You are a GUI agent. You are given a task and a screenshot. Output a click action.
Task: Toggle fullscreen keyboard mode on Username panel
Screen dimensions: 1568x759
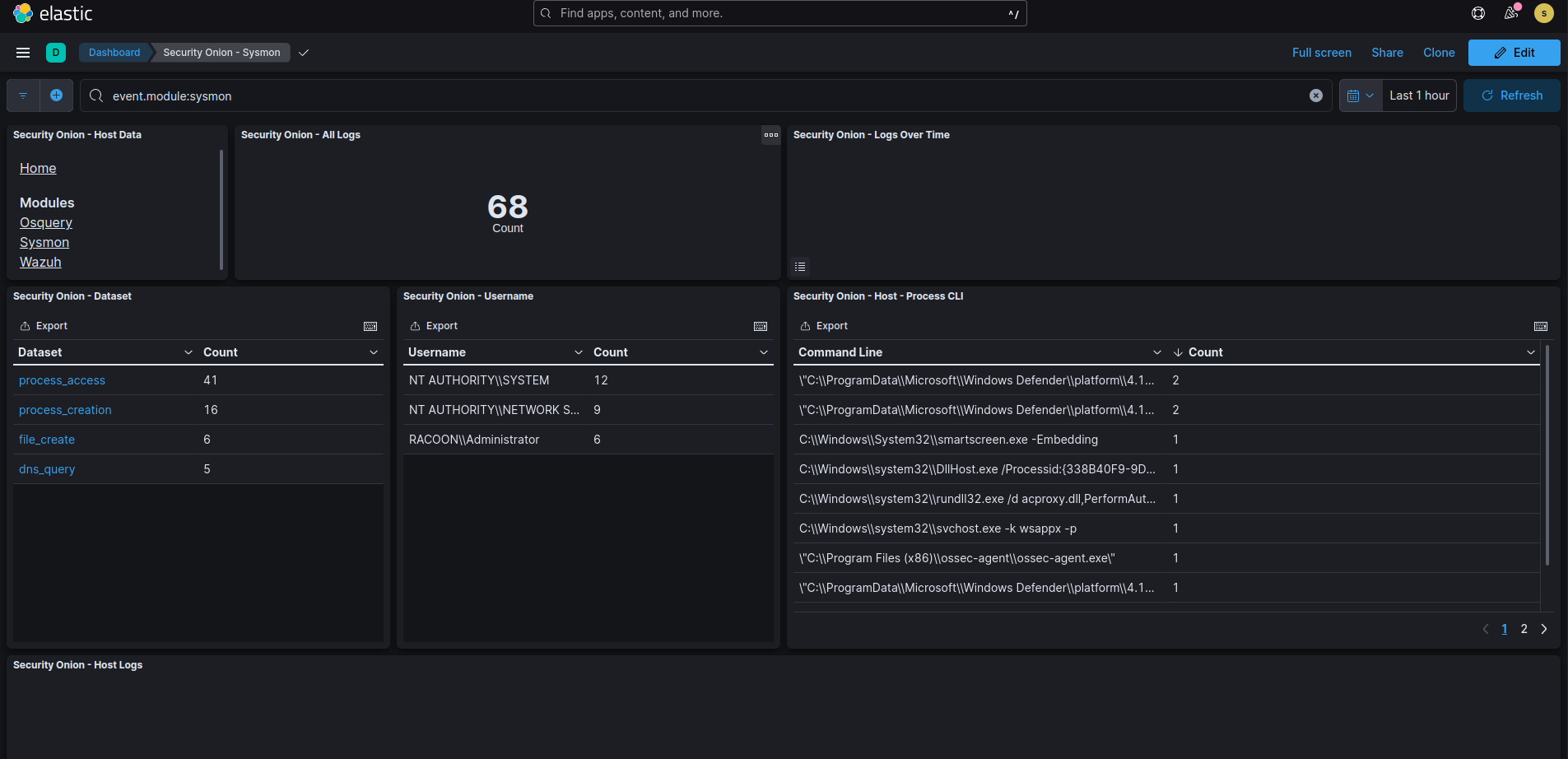pos(759,326)
